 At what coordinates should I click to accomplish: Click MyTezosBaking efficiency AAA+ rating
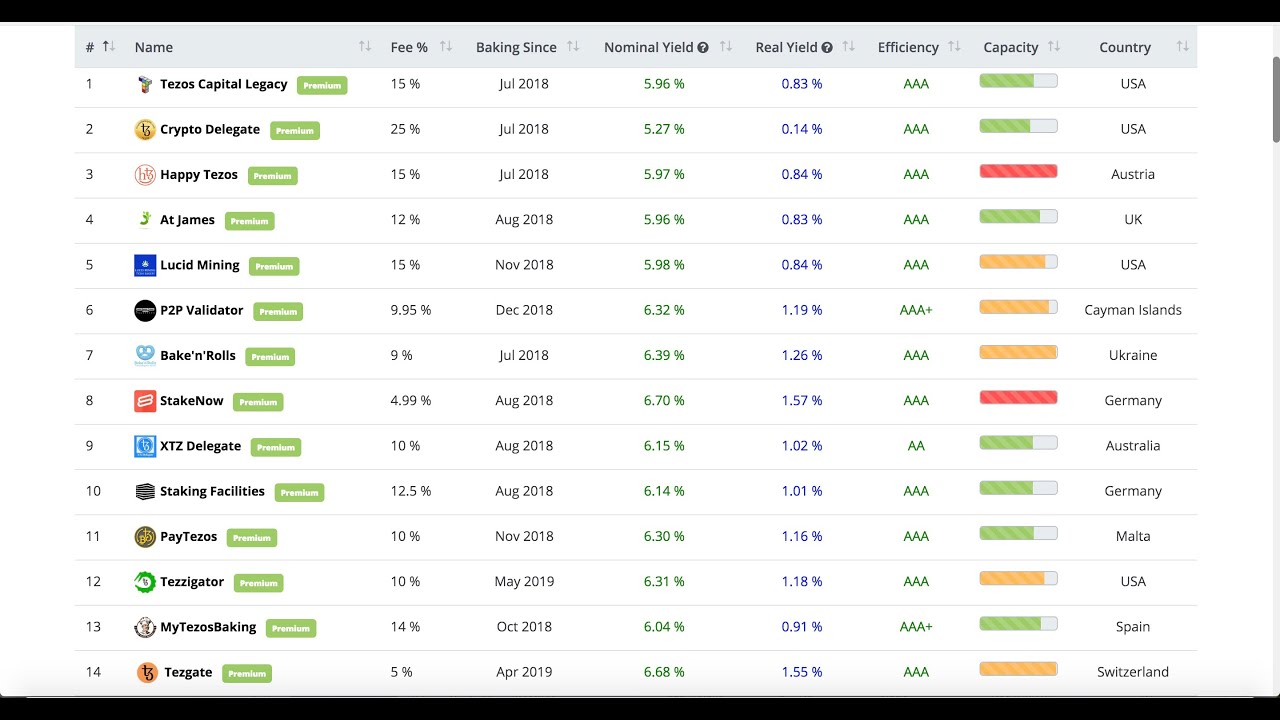(916, 627)
